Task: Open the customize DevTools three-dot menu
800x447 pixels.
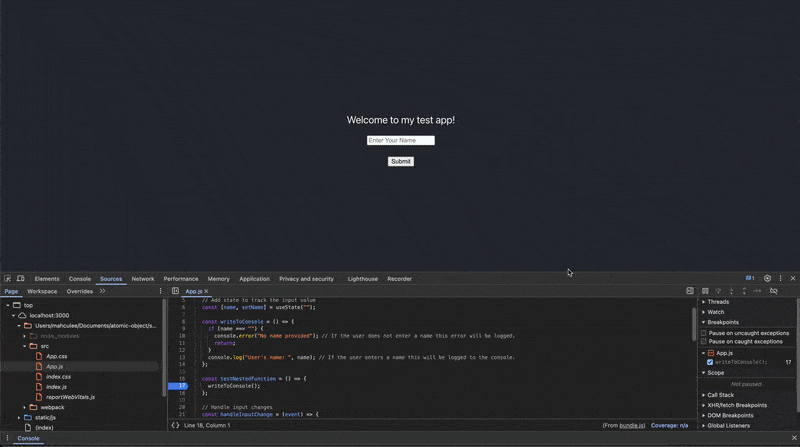Action: point(780,278)
